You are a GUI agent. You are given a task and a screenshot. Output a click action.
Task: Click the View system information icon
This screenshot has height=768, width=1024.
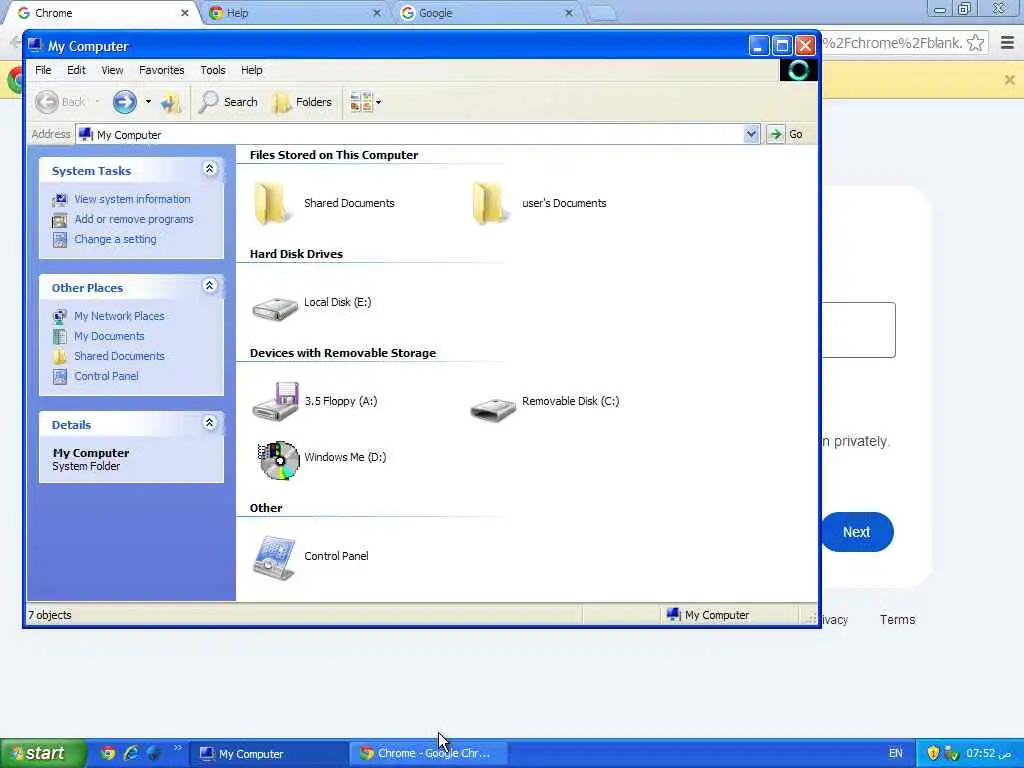(59, 200)
